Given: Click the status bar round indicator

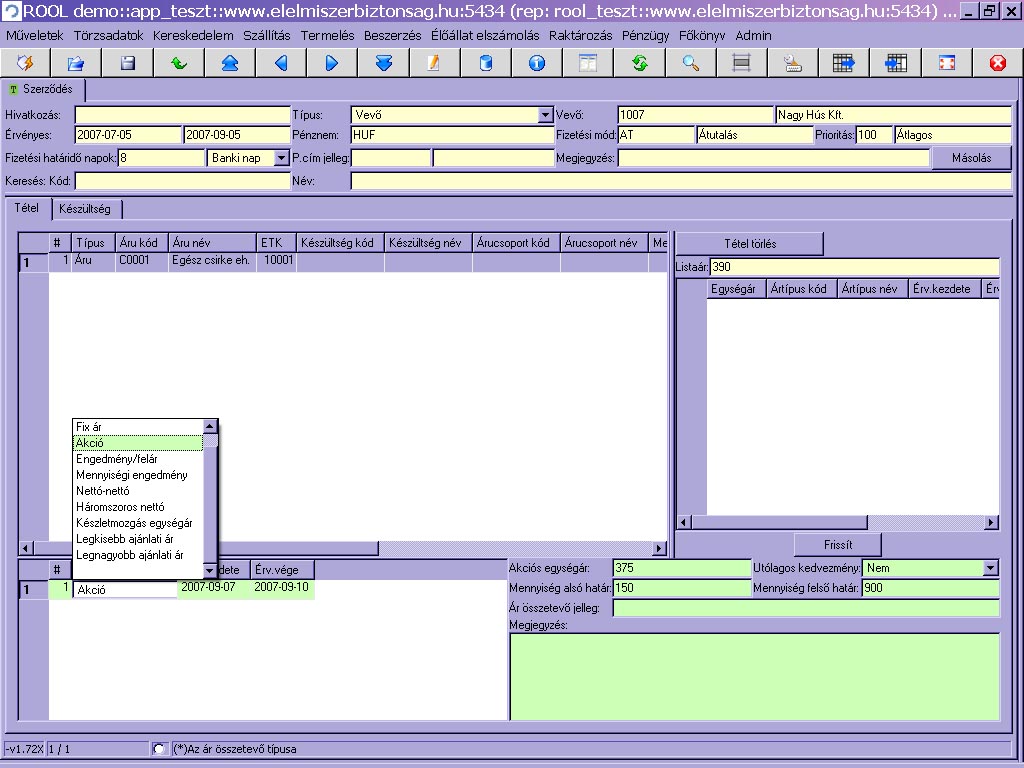Looking at the screenshot, I should 159,749.
